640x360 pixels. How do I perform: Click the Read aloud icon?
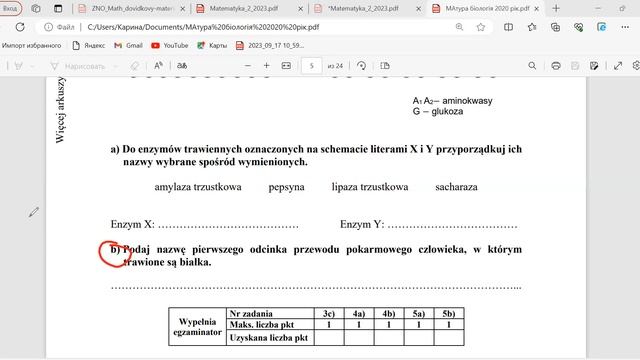[x=158, y=66]
